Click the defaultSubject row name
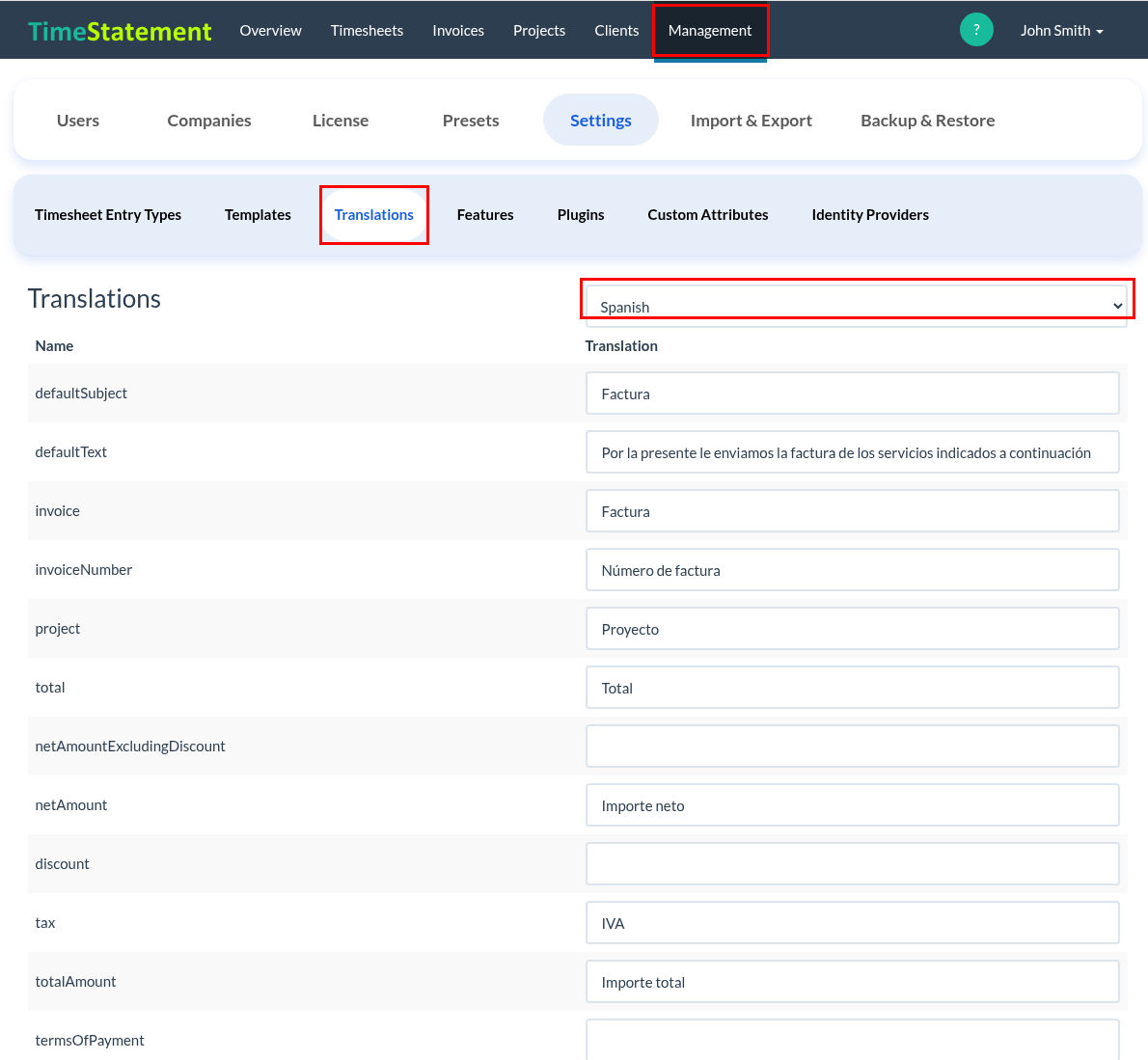This screenshot has height=1060, width=1148. click(x=80, y=394)
